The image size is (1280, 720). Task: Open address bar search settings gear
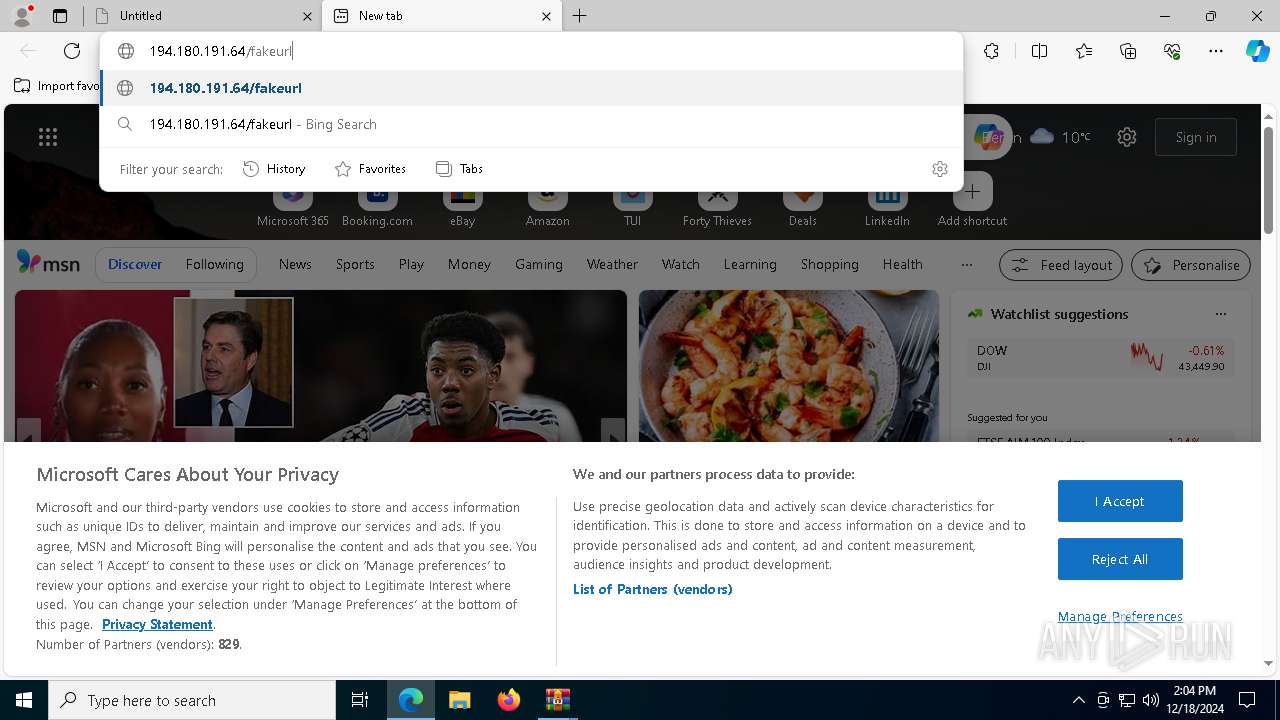click(x=939, y=169)
